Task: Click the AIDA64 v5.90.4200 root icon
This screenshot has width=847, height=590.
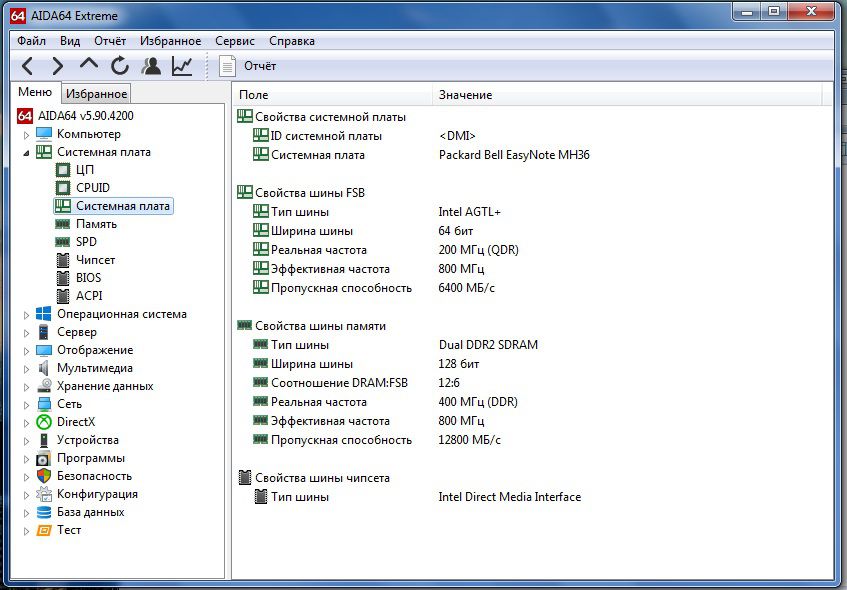Action: pyautogui.click(x=25, y=116)
